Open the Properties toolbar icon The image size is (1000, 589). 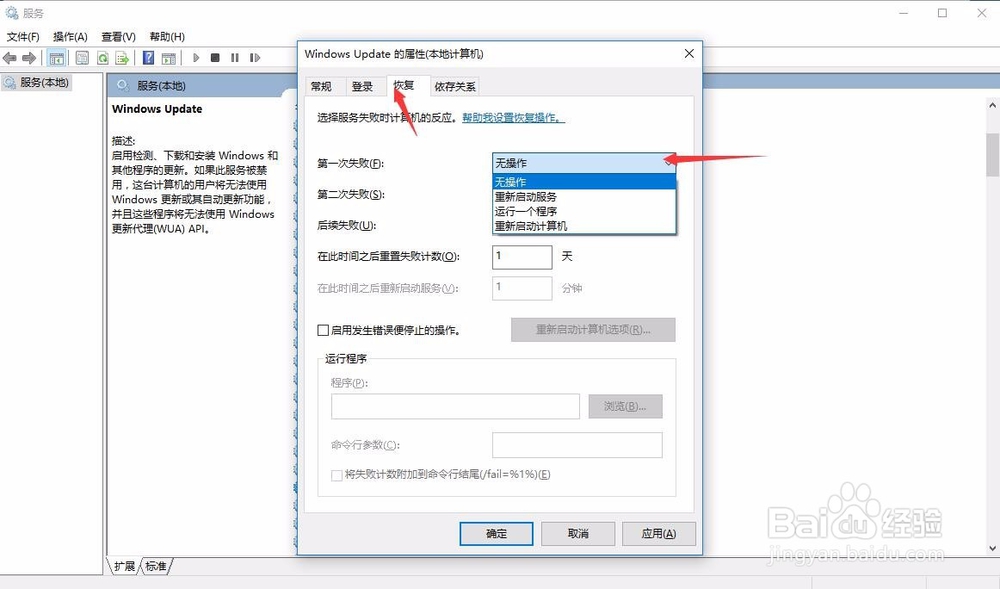82,58
